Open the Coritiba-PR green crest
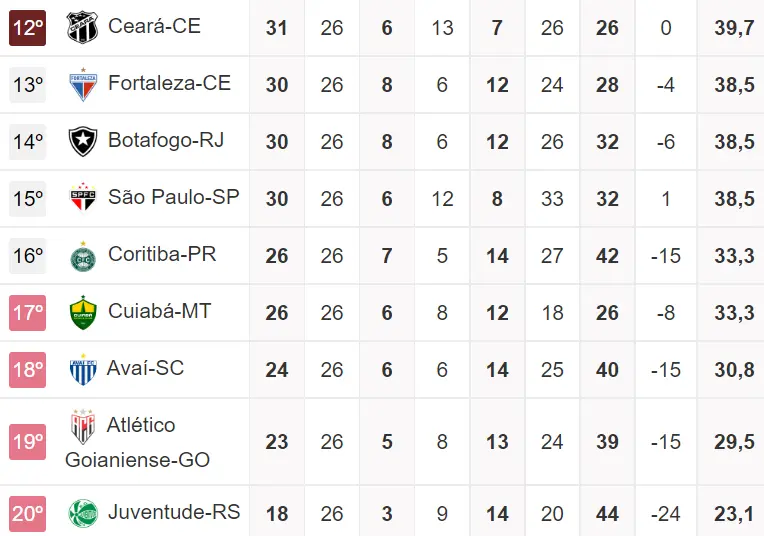764x536 pixels. (83, 256)
